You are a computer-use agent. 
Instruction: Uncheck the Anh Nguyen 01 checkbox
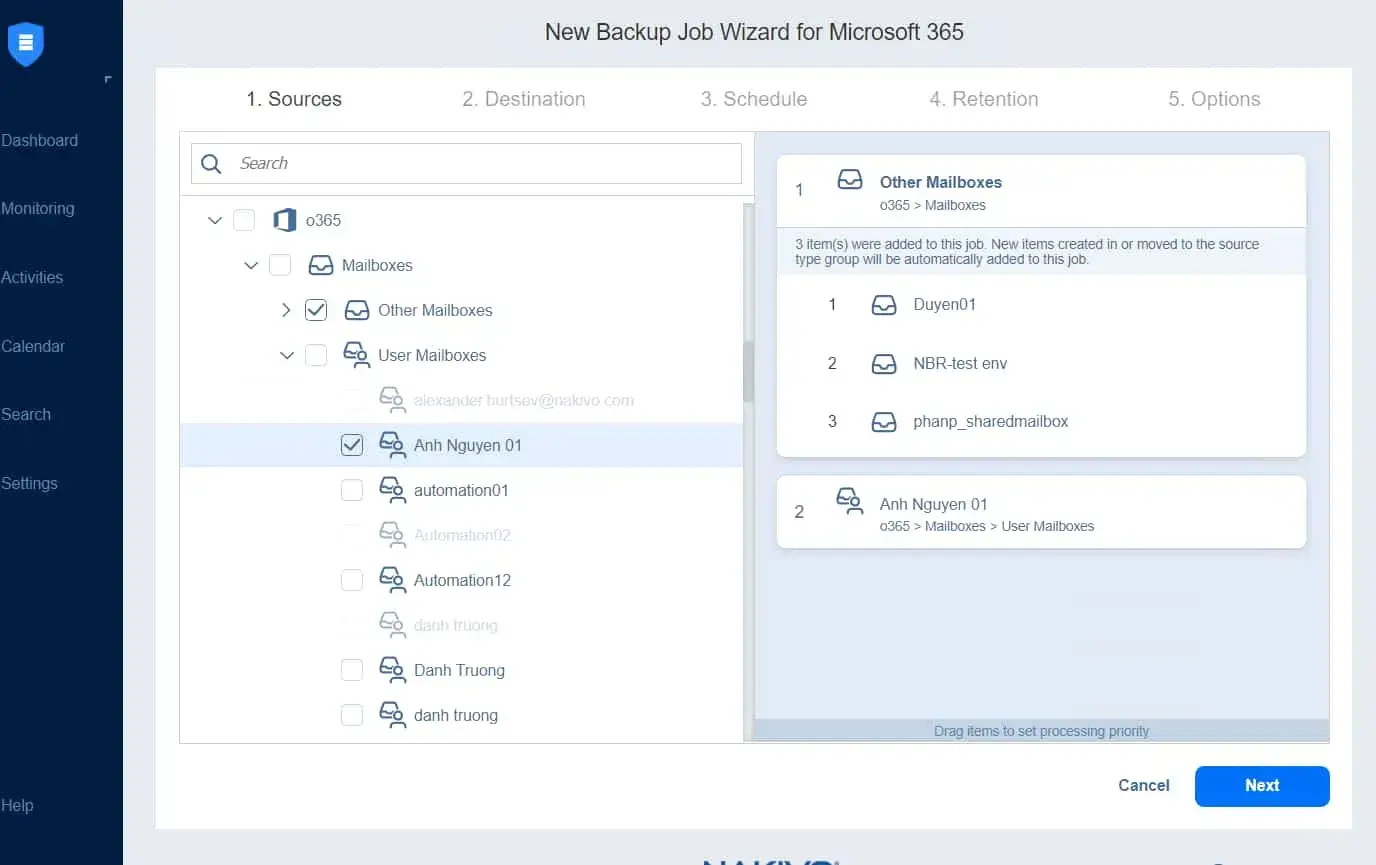351,445
